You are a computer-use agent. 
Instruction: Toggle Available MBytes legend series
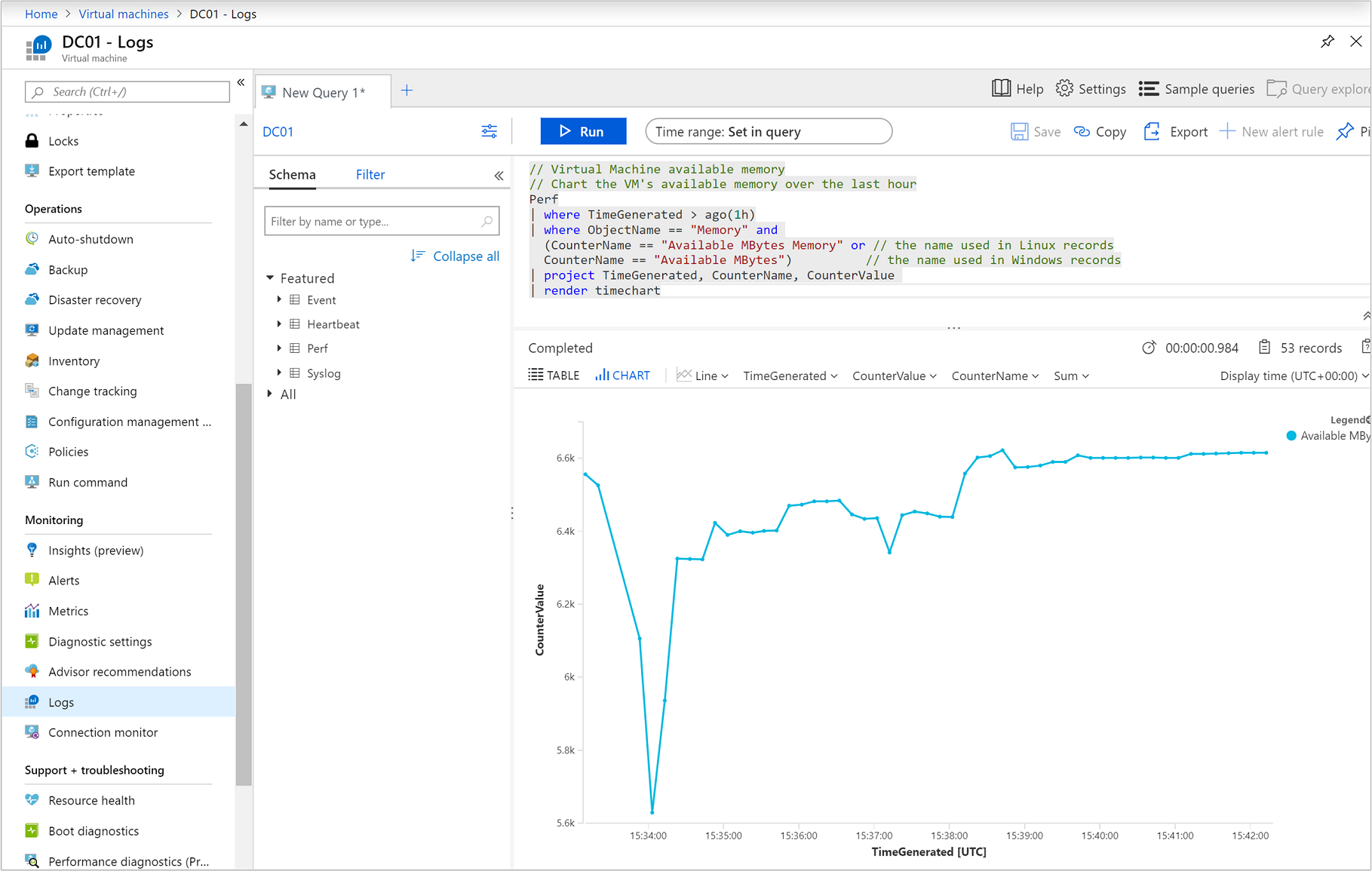coord(1326,436)
